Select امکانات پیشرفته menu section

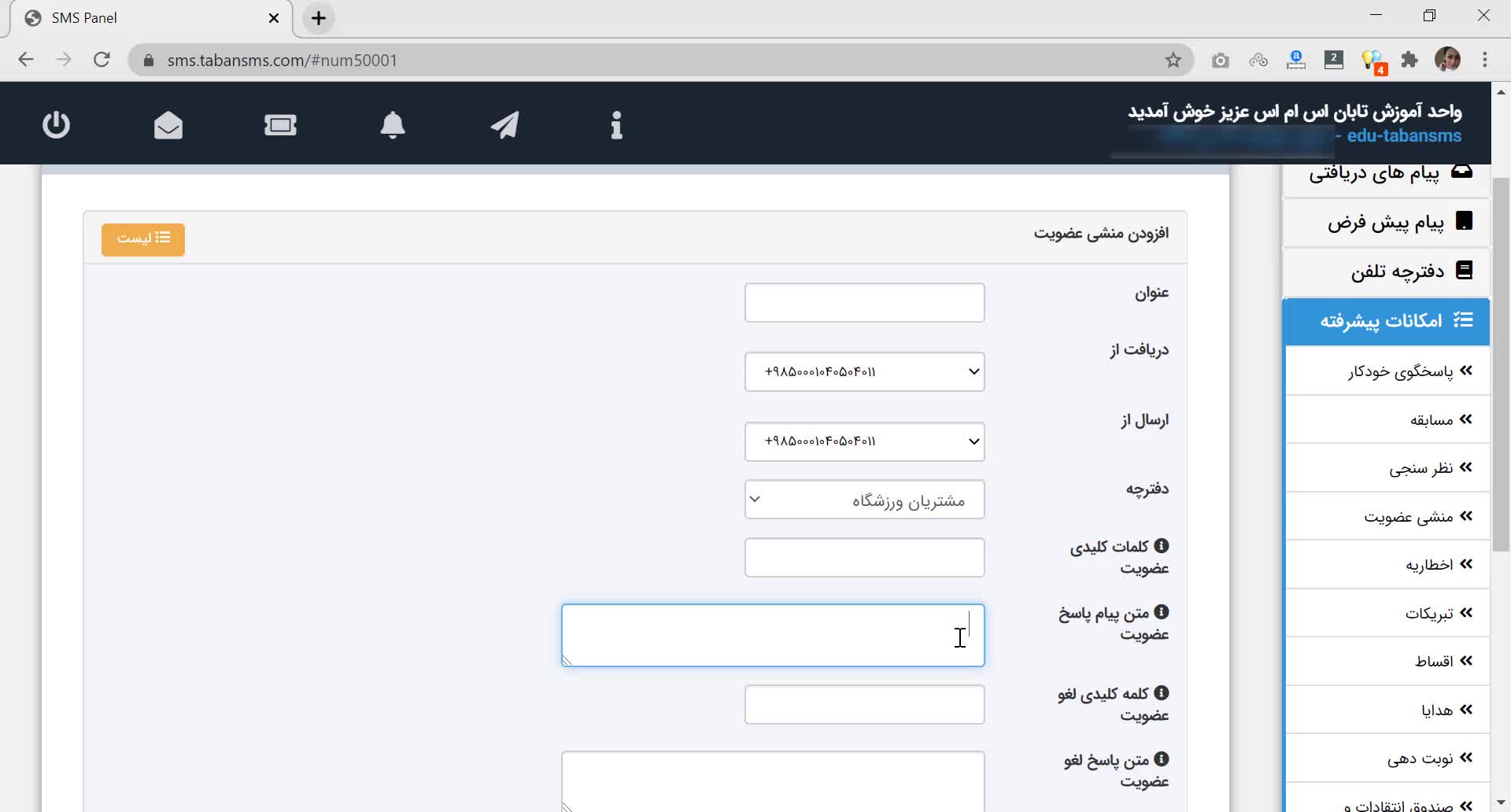[1386, 321]
